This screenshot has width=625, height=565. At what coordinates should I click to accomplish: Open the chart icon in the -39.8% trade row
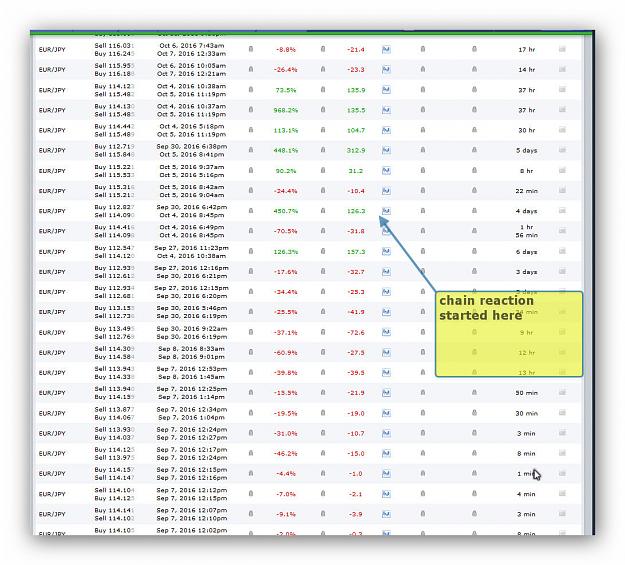386,372
